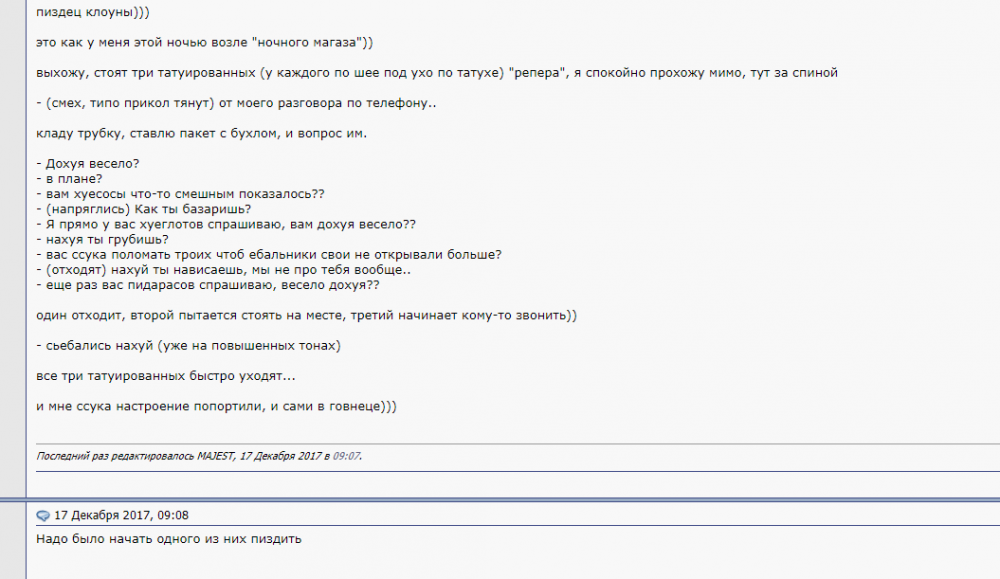
Task: Click the dialogue line "- в плане?"
Action: pos(69,179)
